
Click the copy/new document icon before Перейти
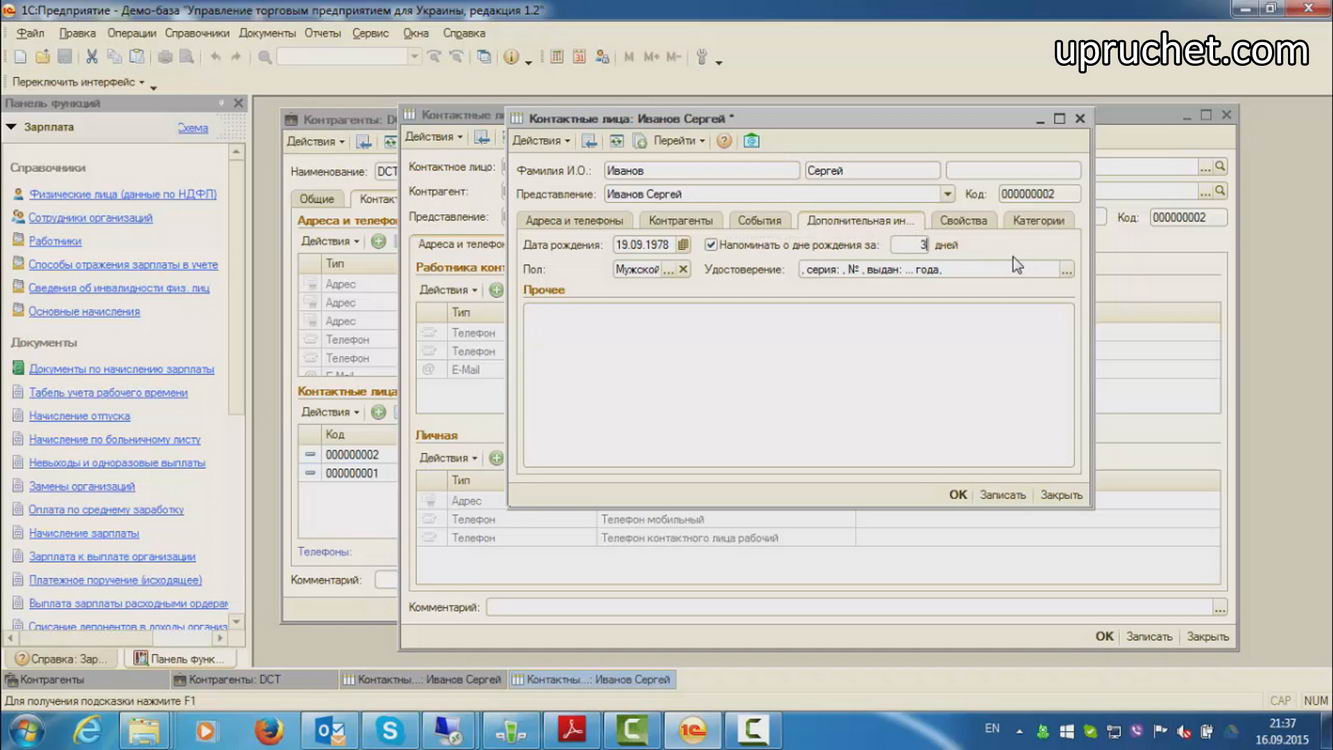pyautogui.click(x=640, y=141)
